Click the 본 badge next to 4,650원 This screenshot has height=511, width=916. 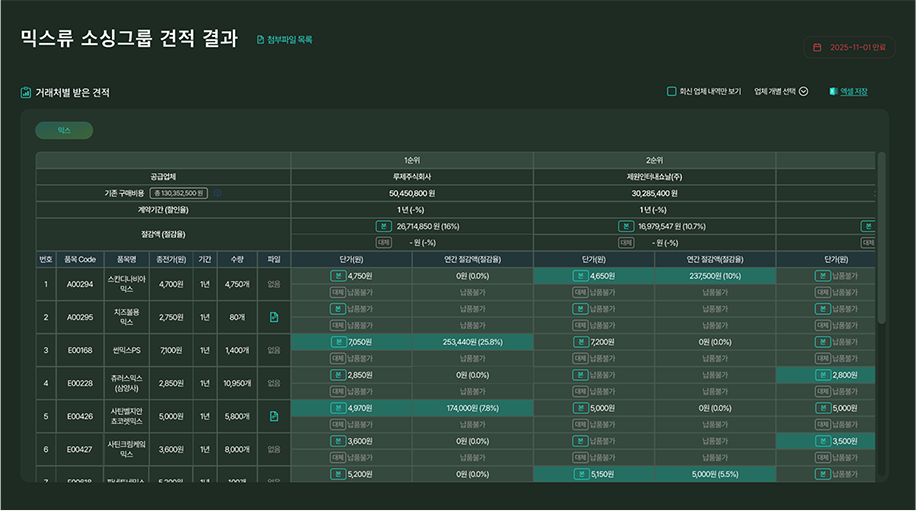580,276
